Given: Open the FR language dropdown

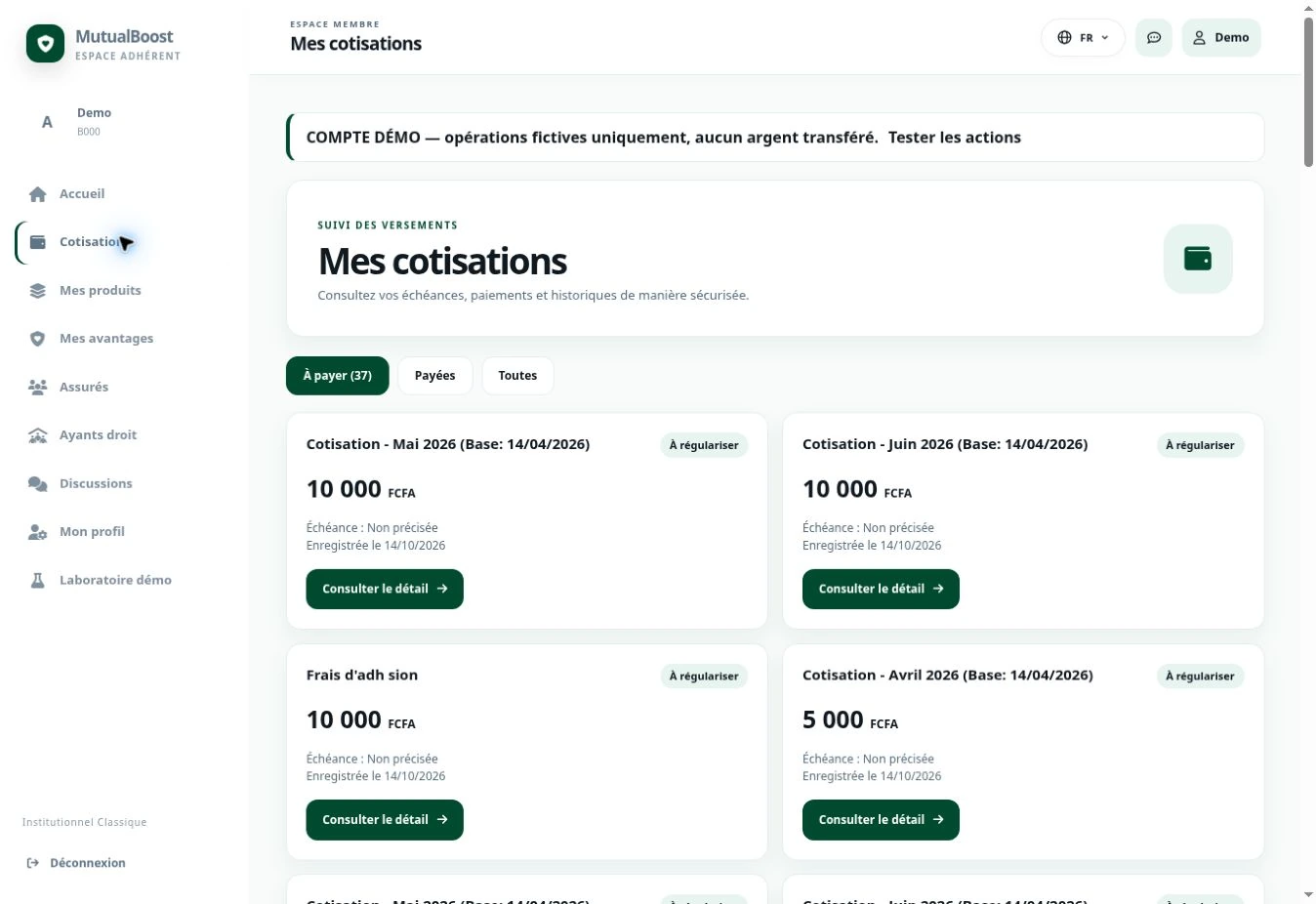Looking at the screenshot, I should pos(1083,38).
